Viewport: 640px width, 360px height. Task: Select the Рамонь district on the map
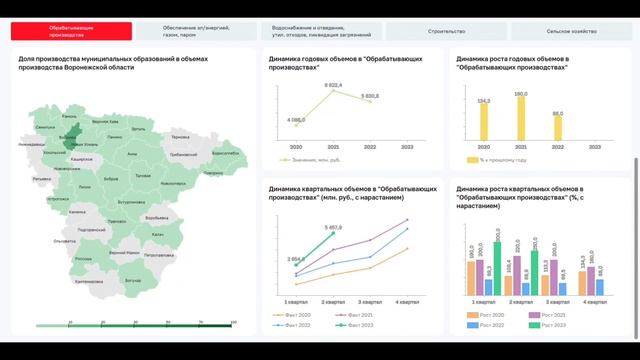coord(69,116)
